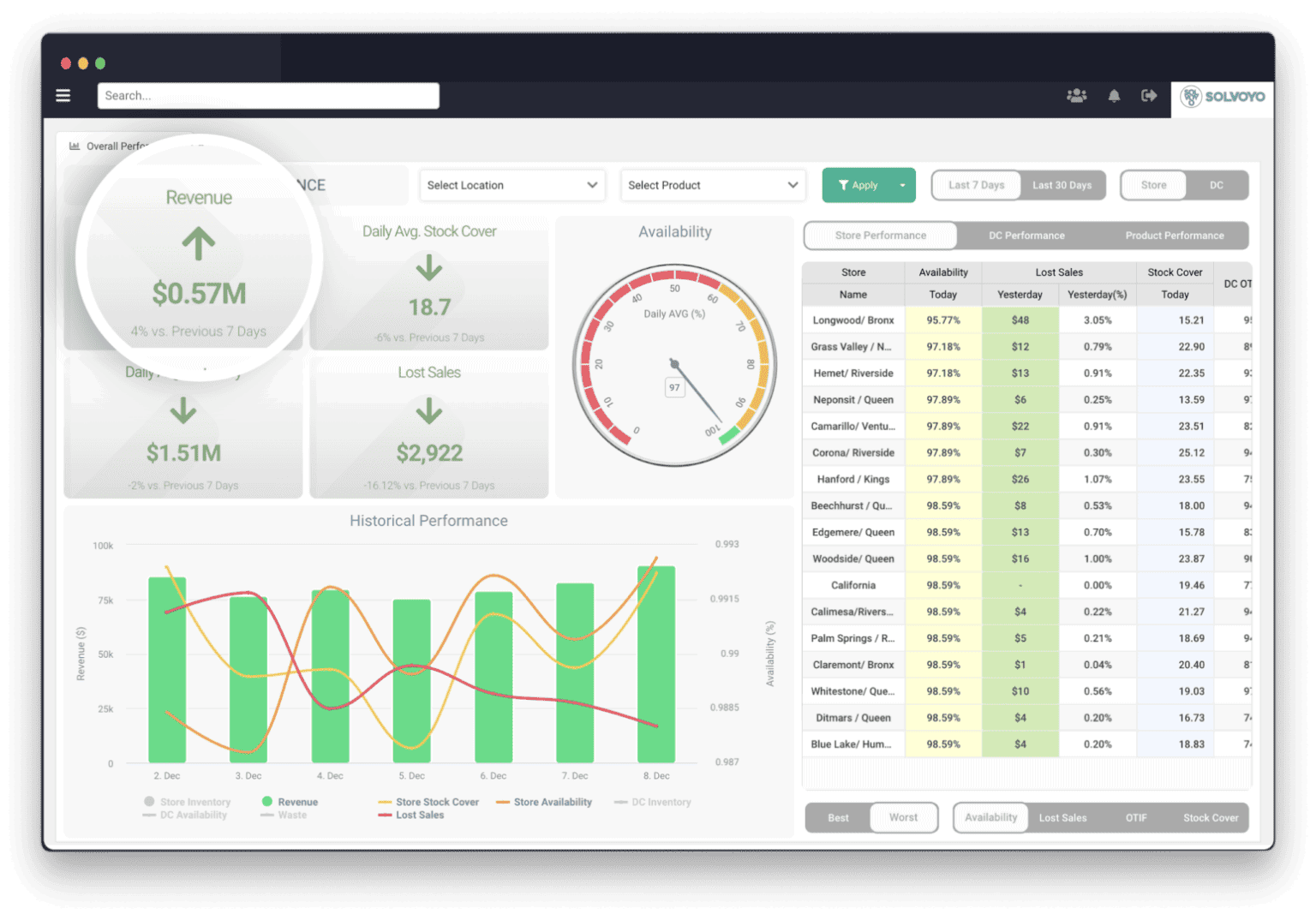Toggle Store Inventory legend series
The width and height of the screenshot is (1316, 920).
[188, 802]
